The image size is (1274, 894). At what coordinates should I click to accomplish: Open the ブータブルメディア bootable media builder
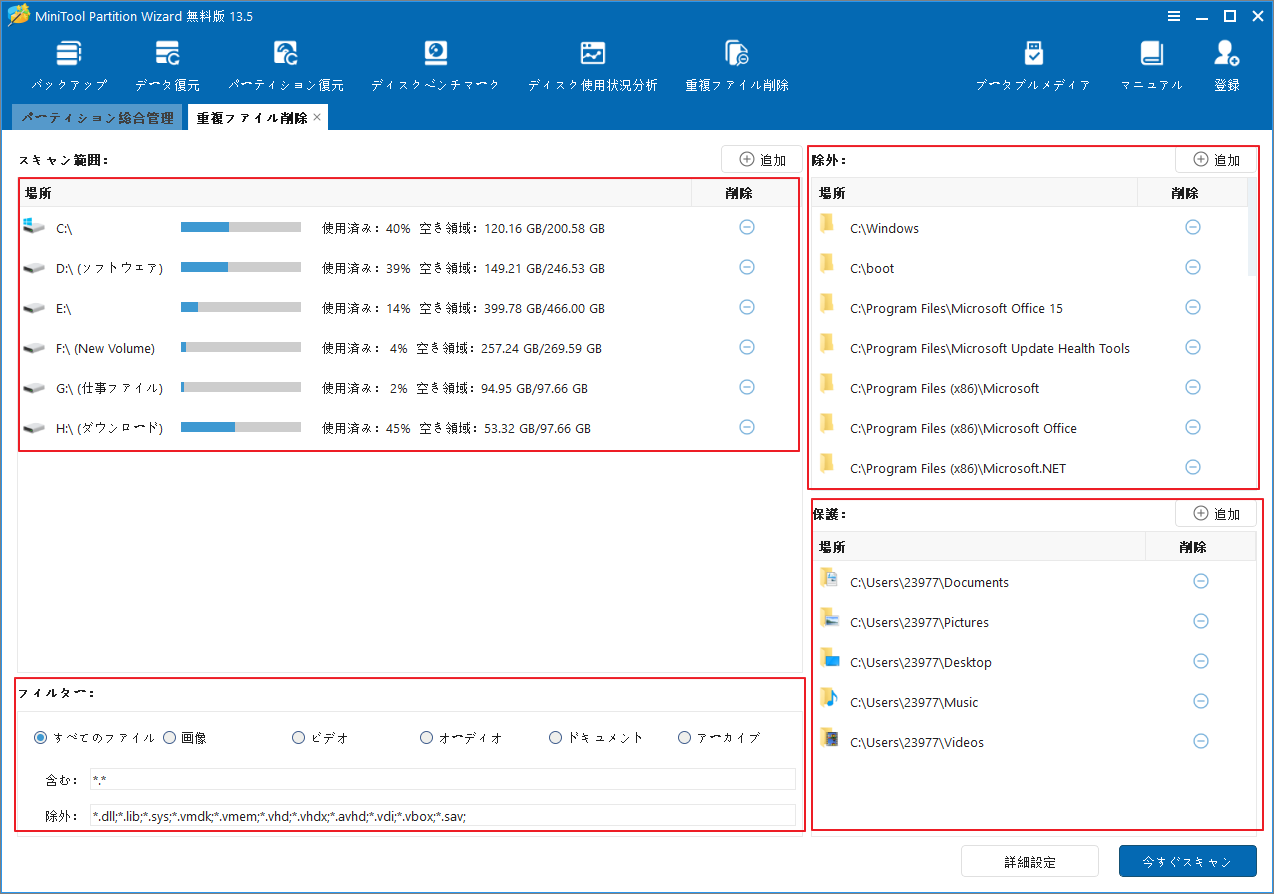coord(1033,63)
